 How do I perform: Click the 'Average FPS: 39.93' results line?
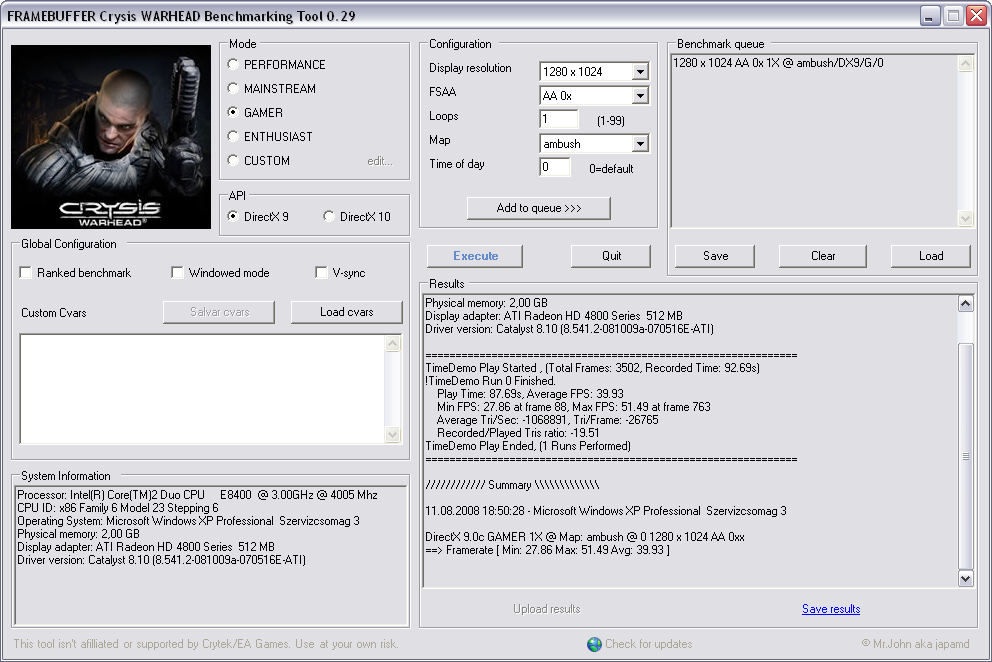530,394
